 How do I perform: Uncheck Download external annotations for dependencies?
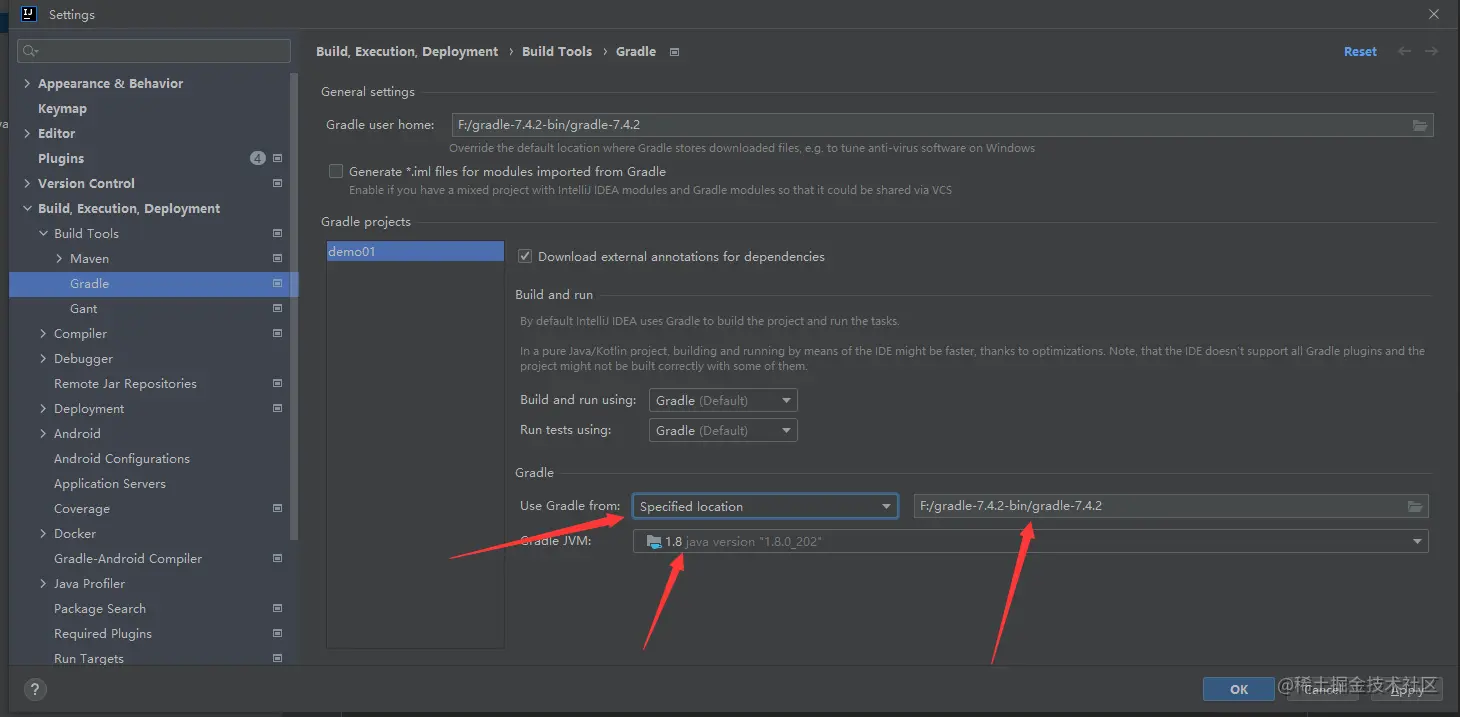[525, 256]
